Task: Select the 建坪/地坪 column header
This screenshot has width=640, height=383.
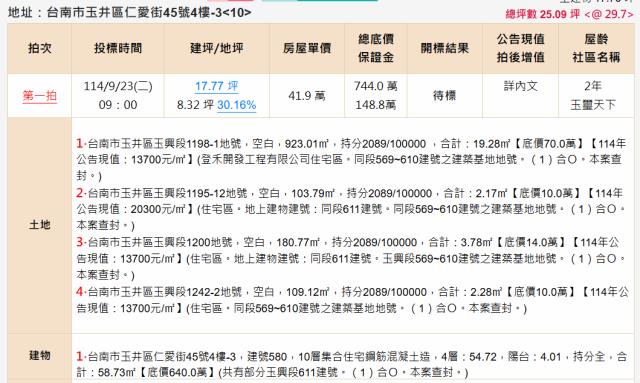Action: 217,48
